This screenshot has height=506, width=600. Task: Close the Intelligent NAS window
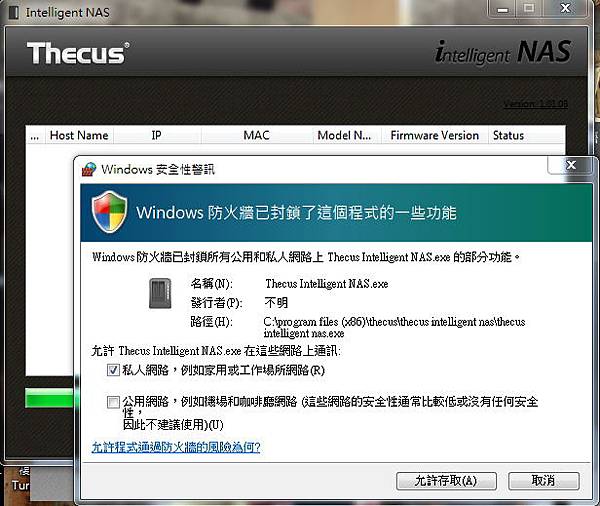click(x=565, y=8)
